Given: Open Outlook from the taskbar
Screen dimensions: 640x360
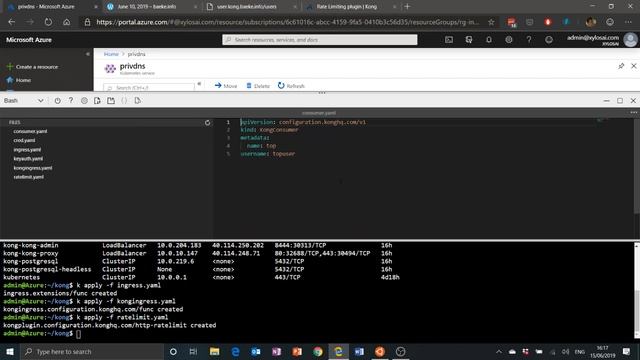Looking at the screenshot, I should tap(256, 351).
